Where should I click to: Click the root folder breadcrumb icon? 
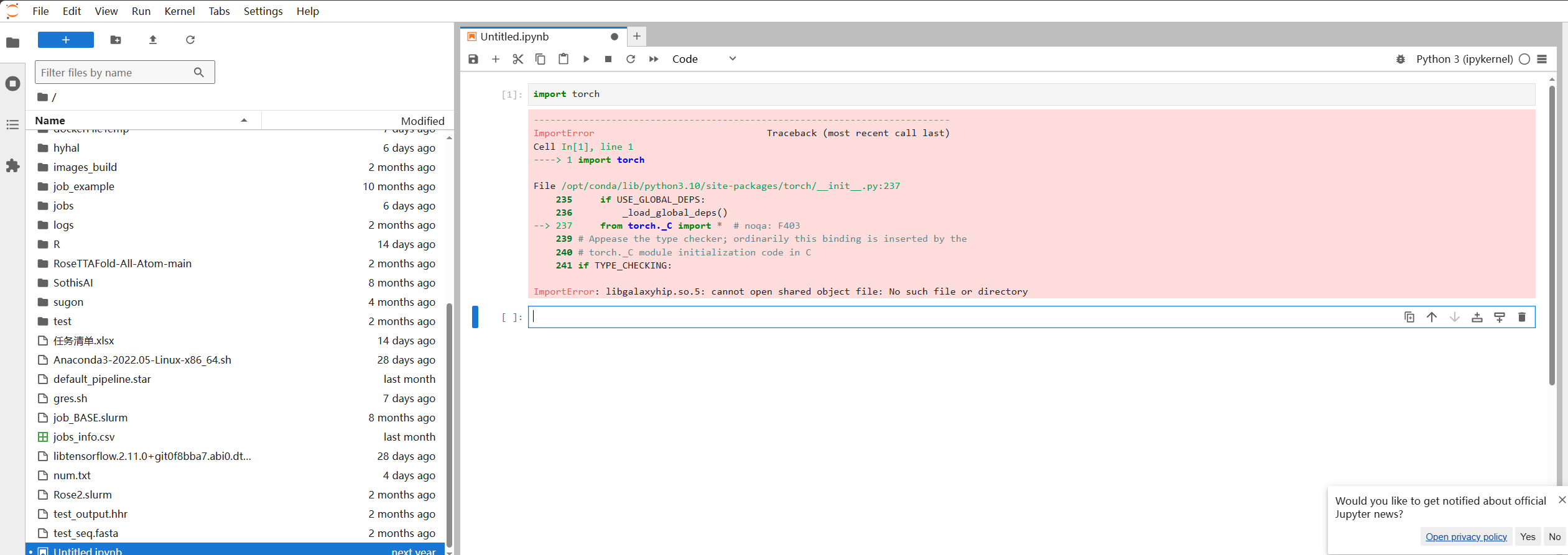click(42, 97)
